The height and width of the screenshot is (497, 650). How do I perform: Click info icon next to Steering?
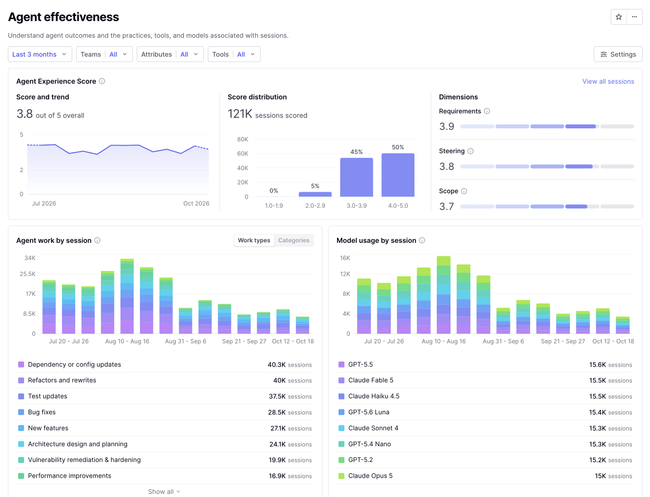[x=471, y=151]
